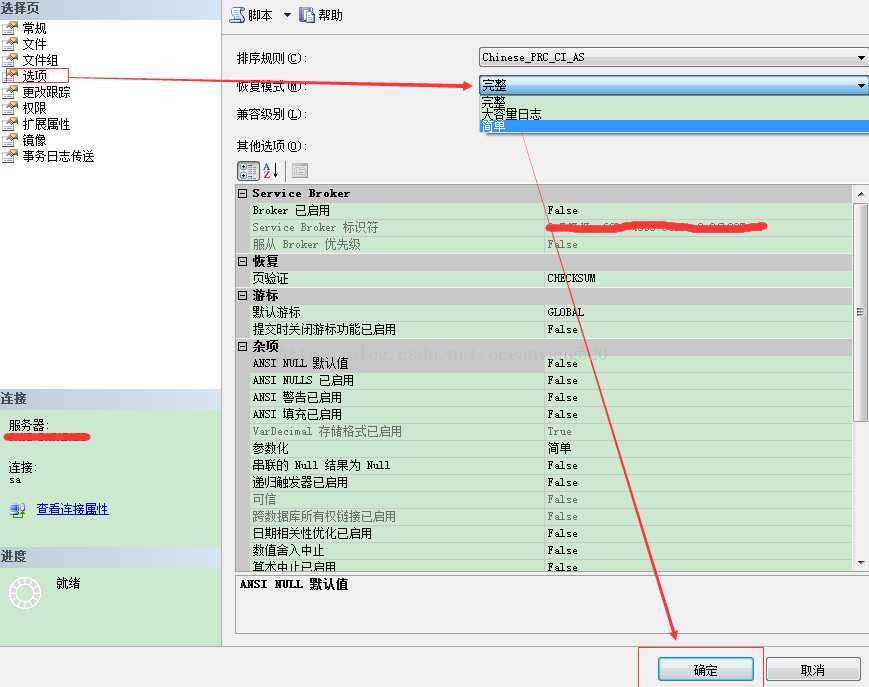Sort properties alphabetically with A-Z icon
Viewport: 869px width, 687px height.
point(270,171)
